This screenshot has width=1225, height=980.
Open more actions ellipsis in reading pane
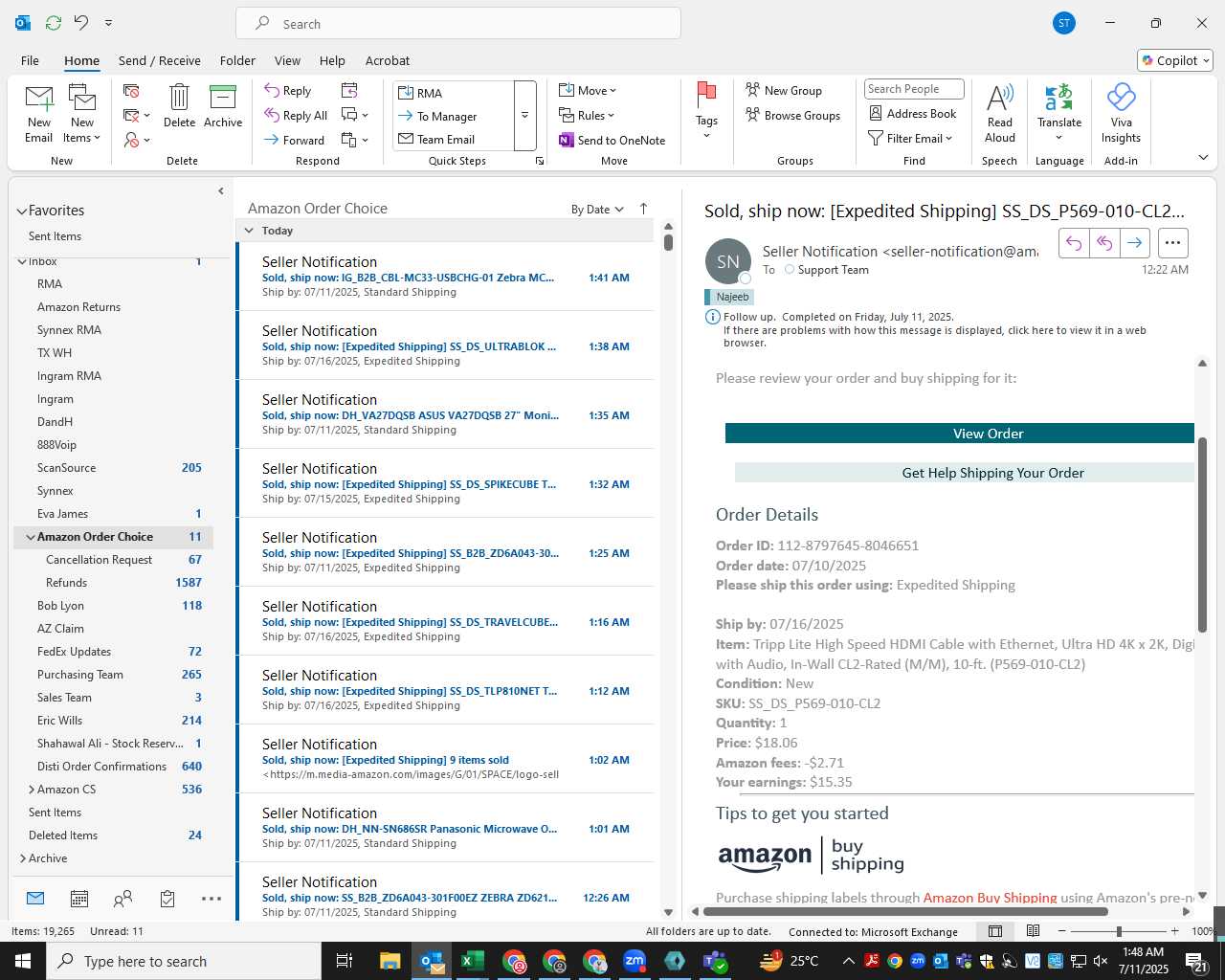click(1173, 243)
